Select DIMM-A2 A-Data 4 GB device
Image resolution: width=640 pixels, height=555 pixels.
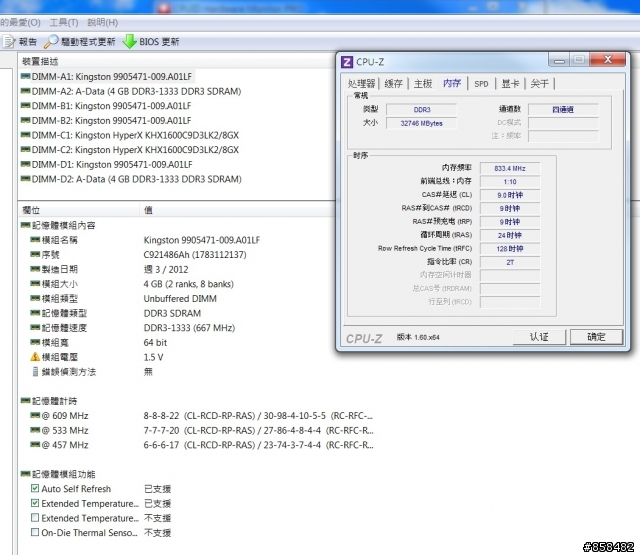(x=131, y=91)
